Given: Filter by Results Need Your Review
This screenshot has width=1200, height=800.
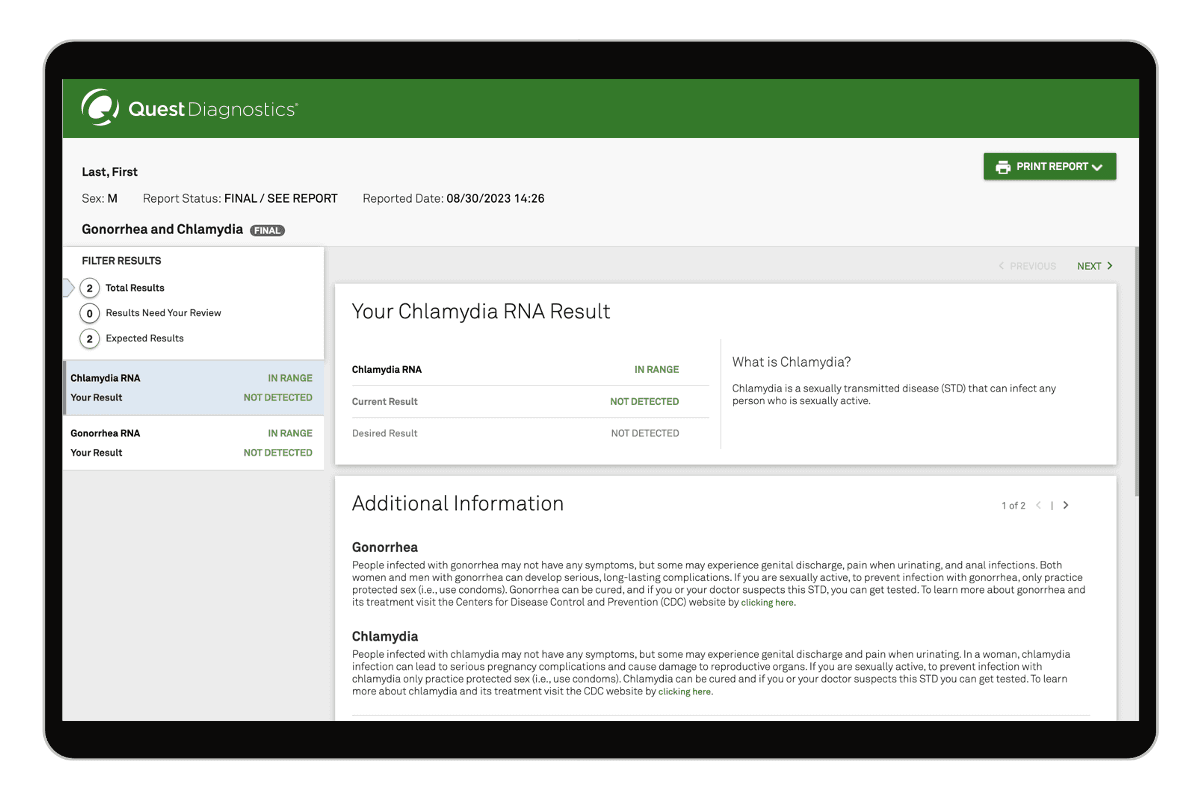Looking at the screenshot, I should point(163,313).
